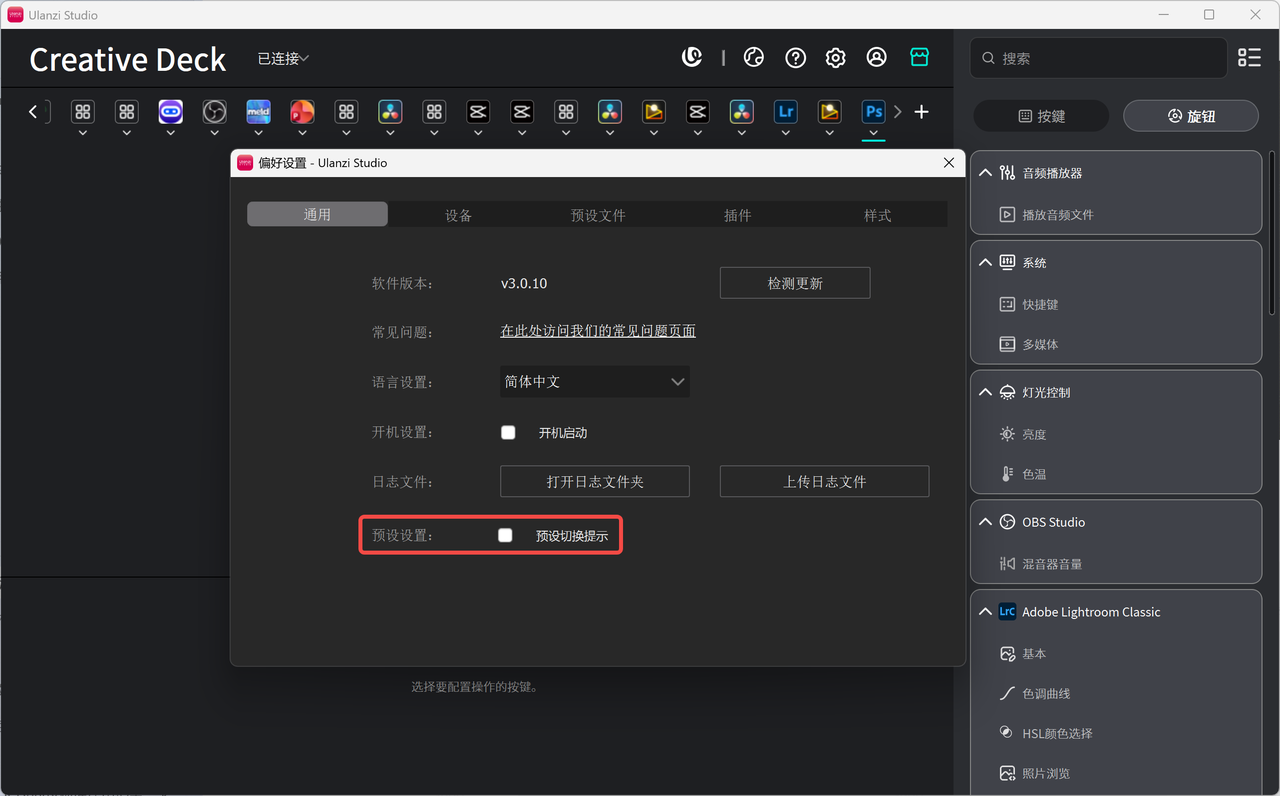Enable the 开机启动 checkbox

click(508, 432)
